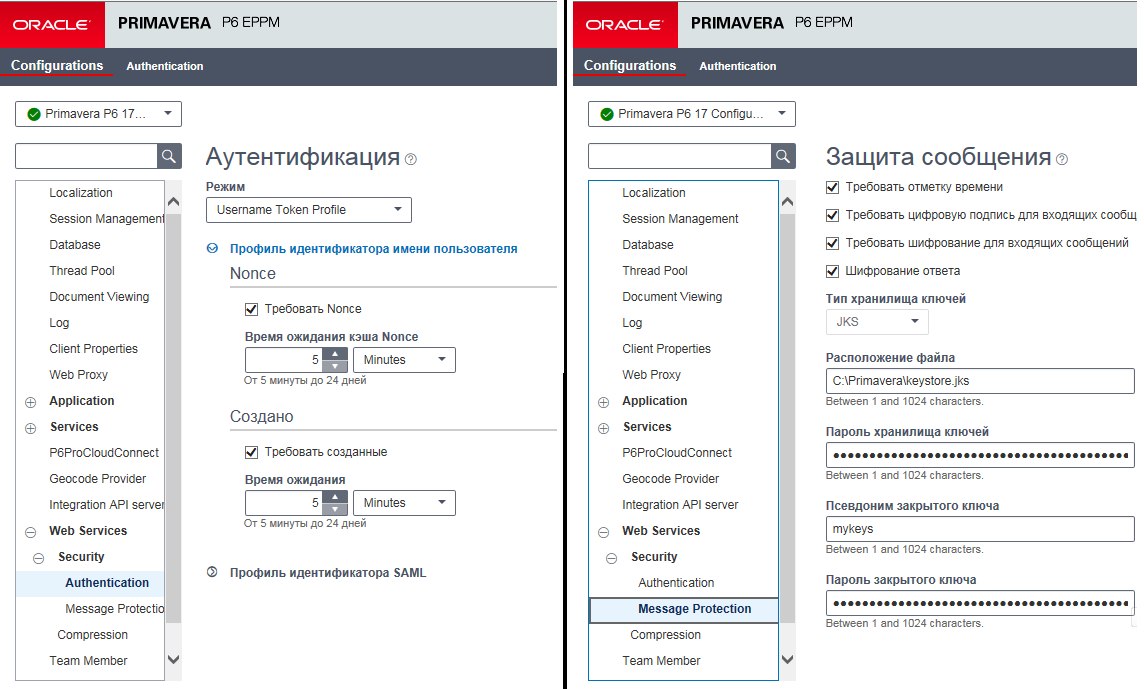Select Client Properties in right window tree
Screen dimensions: 1144x689
coord(666,349)
